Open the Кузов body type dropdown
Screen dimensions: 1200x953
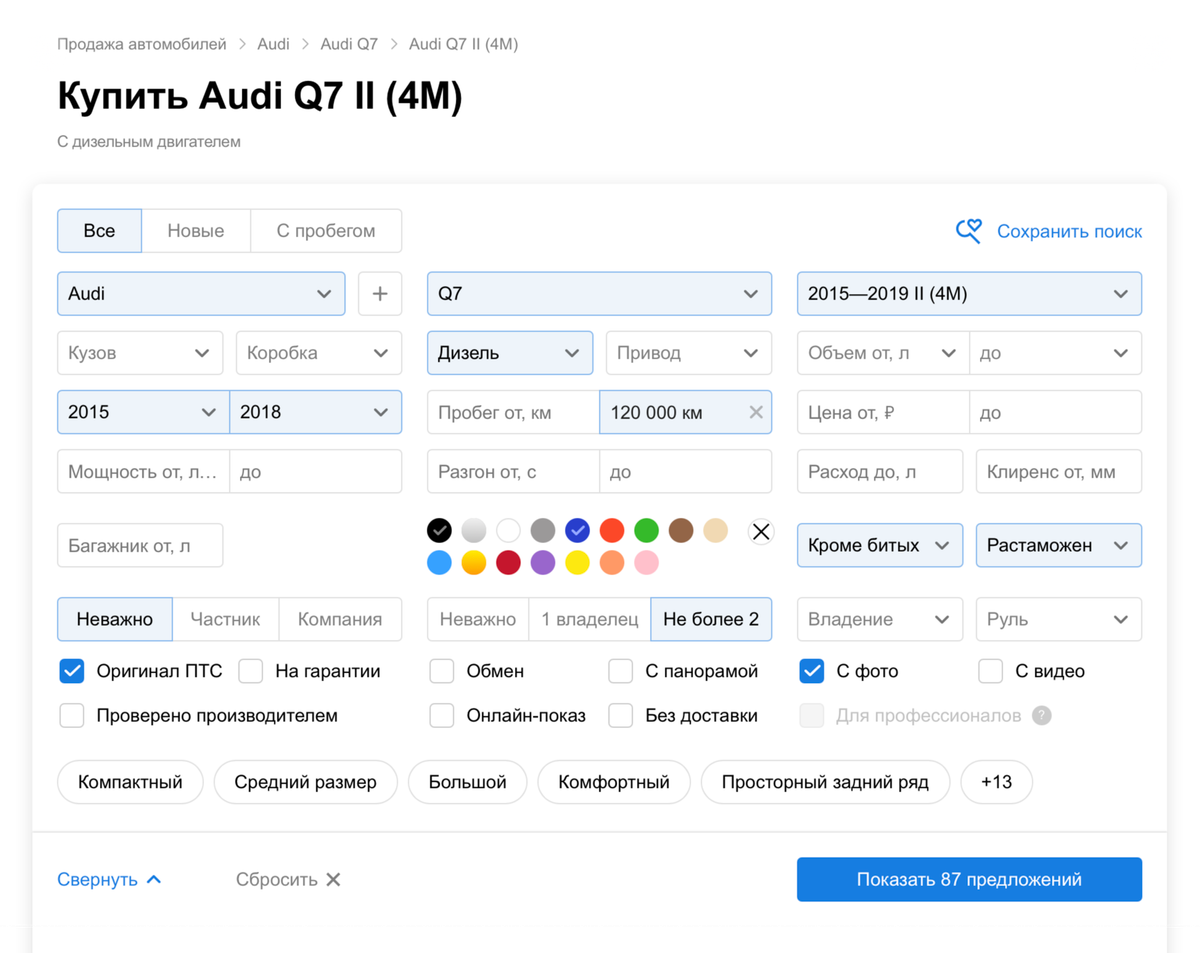click(x=140, y=353)
